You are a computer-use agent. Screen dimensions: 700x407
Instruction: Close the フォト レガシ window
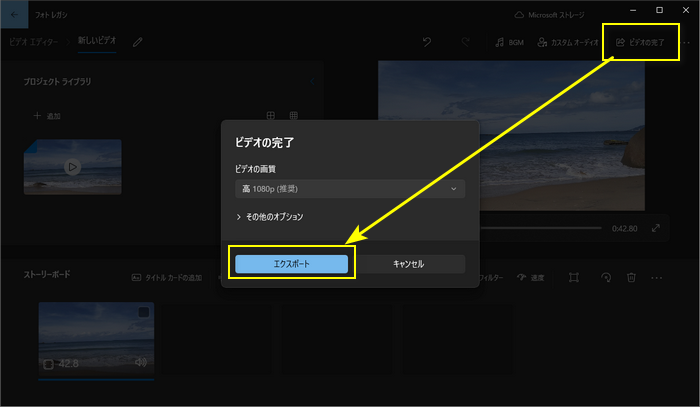coord(686,10)
